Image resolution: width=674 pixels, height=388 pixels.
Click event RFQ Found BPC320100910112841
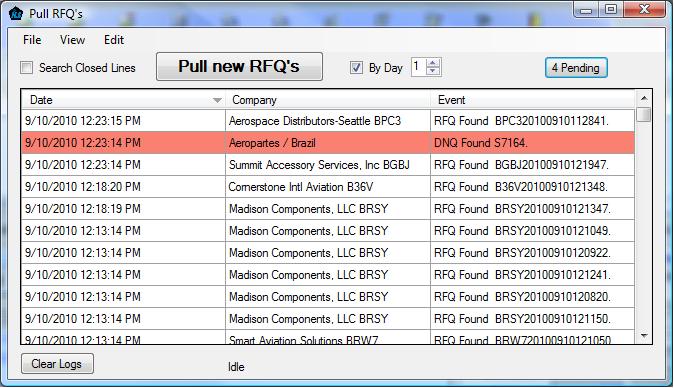tap(533, 121)
